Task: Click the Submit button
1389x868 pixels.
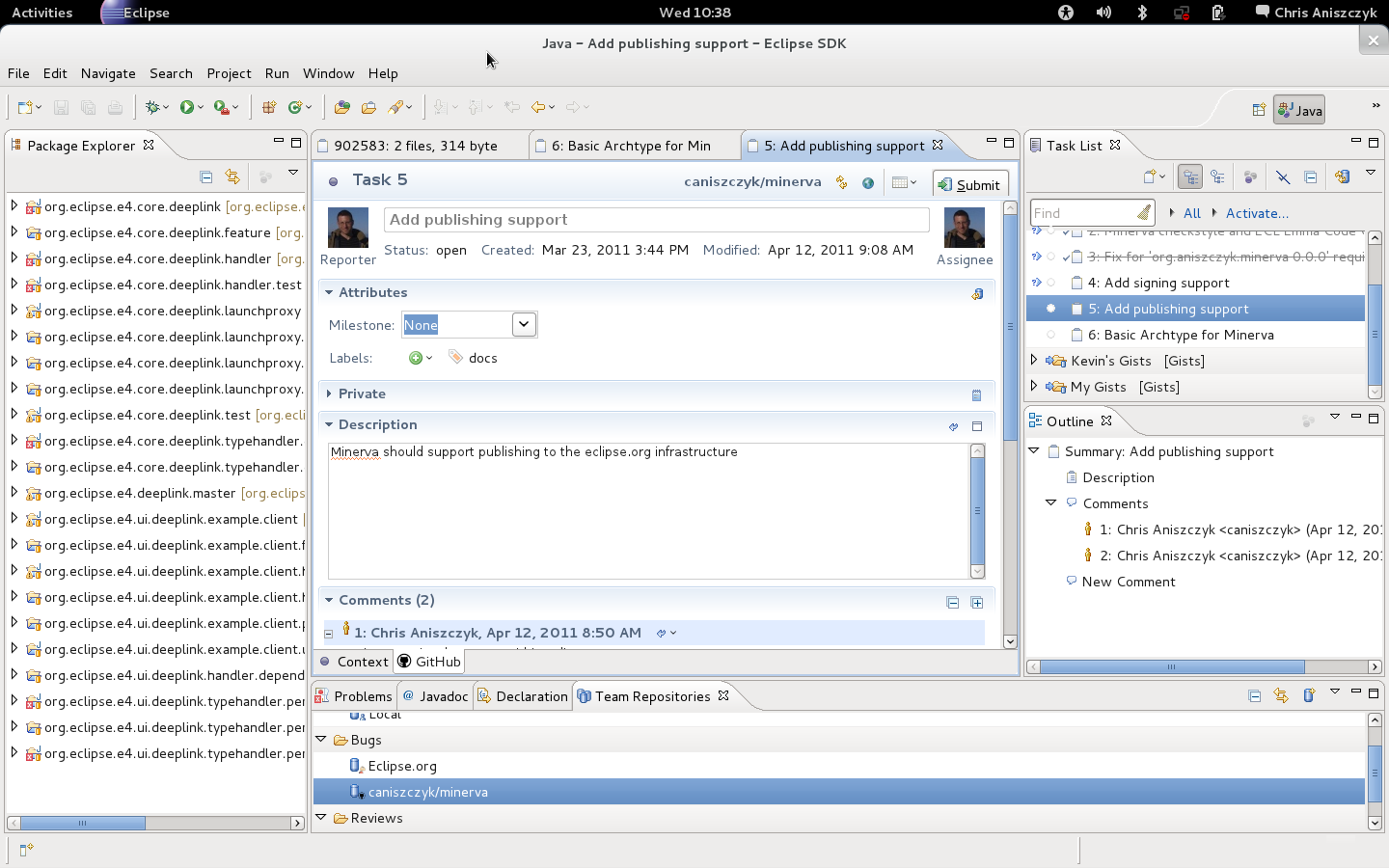Action: [969, 184]
